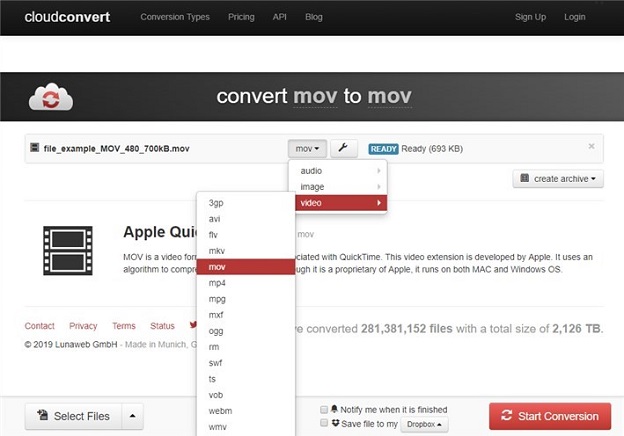
Task: Click the large film strip icon
Action: pos(68,251)
